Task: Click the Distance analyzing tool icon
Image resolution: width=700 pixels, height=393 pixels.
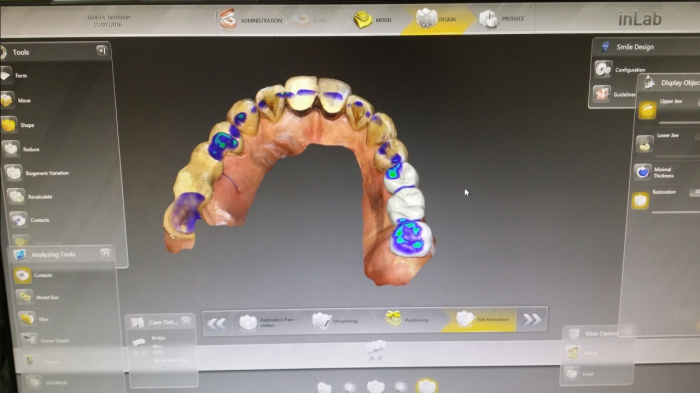Action: coord(31,361)
